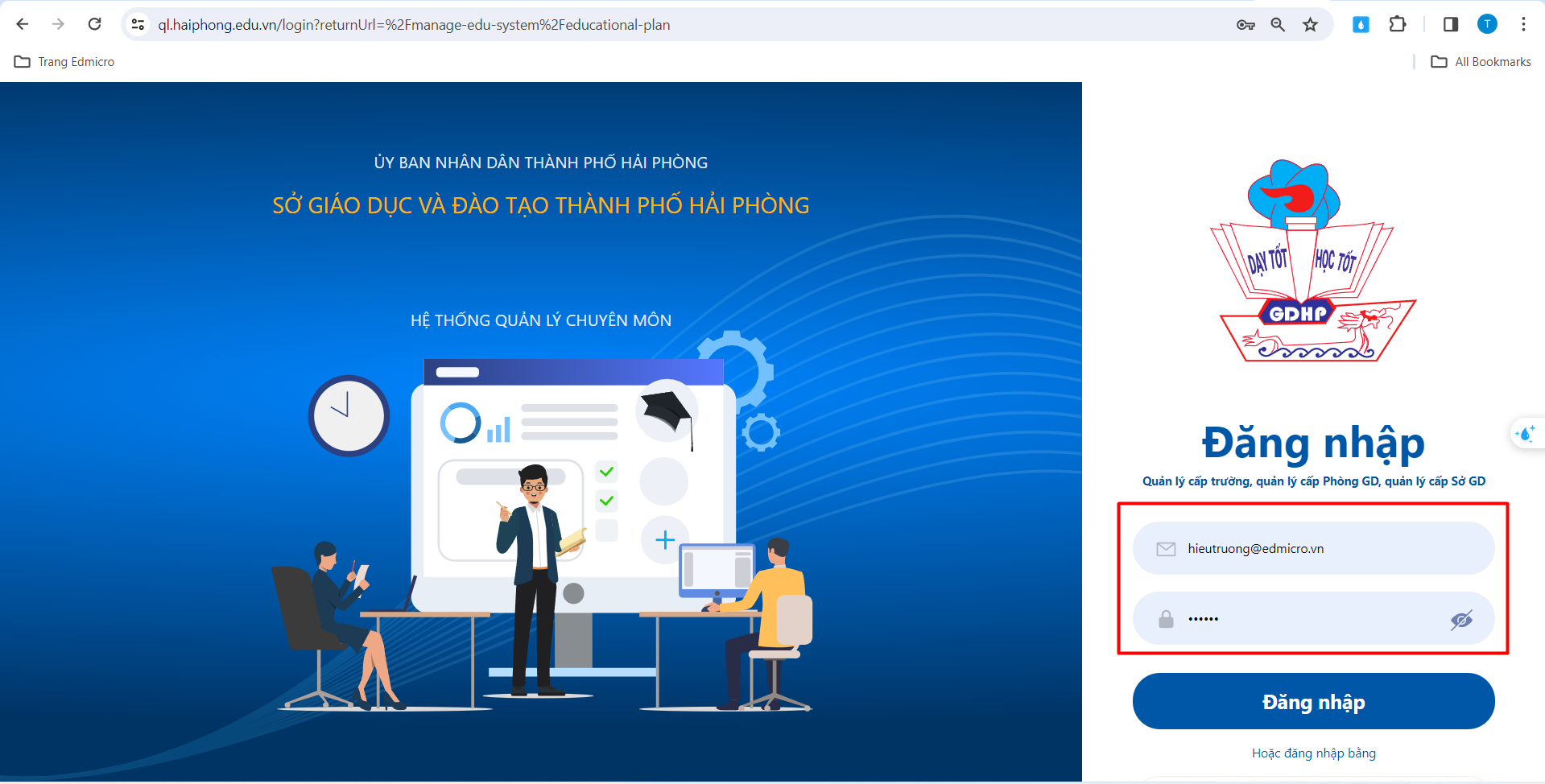Viewport: 1545px width, 784px height.
Task: Open the site information icon in address bar
Action: tap(138, 24)
